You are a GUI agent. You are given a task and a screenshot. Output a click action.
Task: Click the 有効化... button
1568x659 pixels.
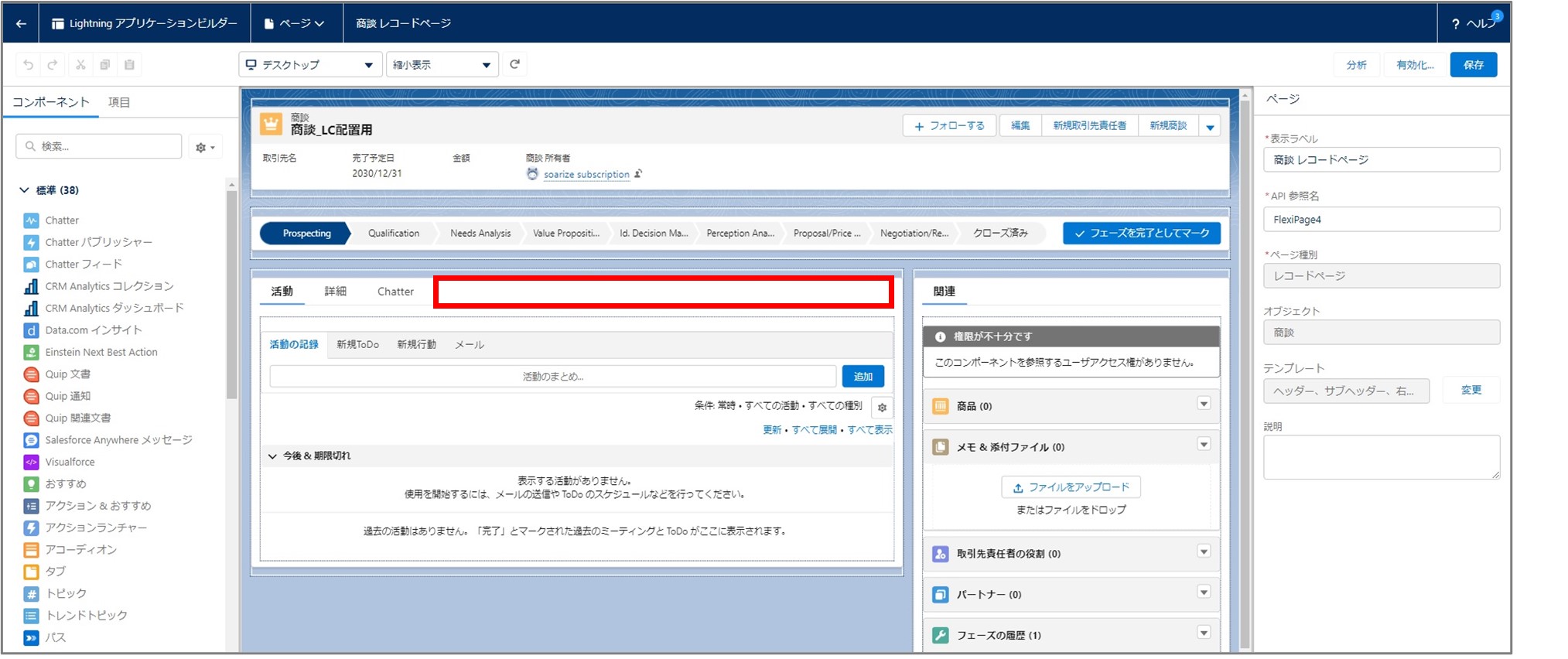coord(1414,65)
